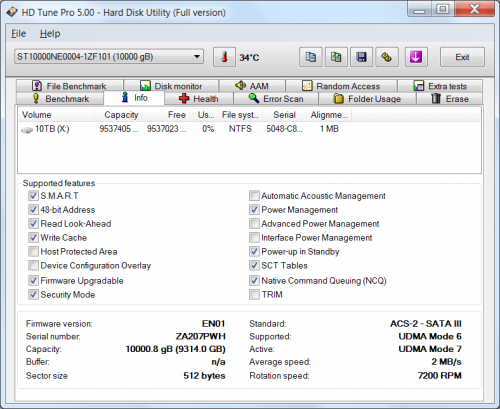Viewport: 500px width, 409px height.
Task: Toggle the TRIM checkbox
Action: click(254, 295)
